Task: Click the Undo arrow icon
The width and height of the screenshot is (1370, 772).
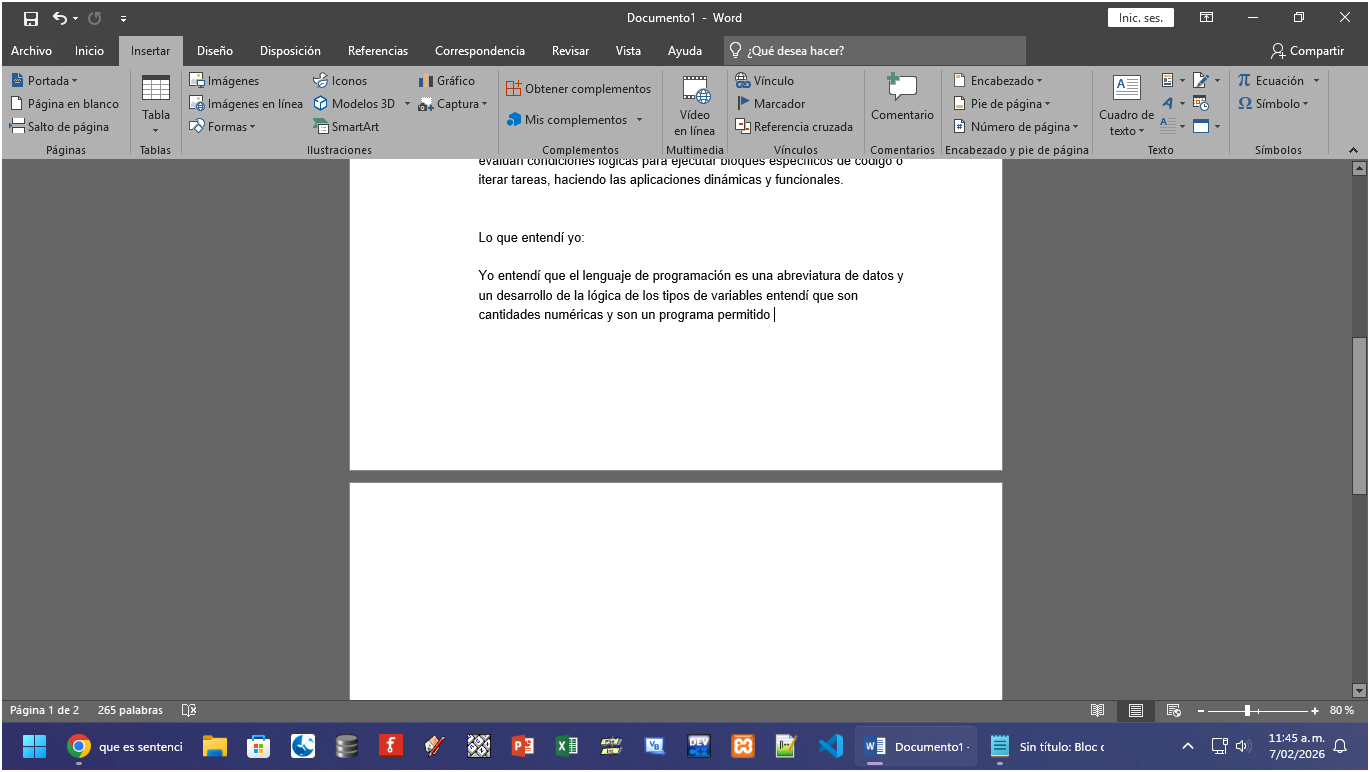Action: tap(60, 18)
